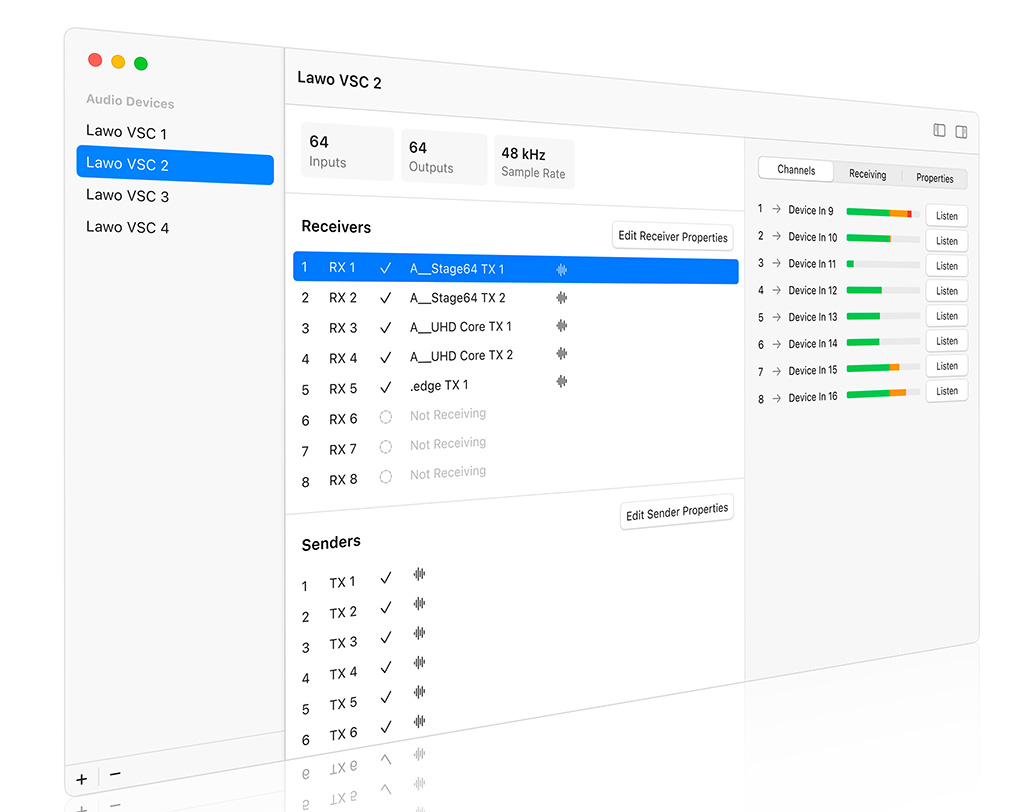1024x812 pixels.
Task: Select Lawo VSC 4 in Audio Devices
Action: [127, 227]
